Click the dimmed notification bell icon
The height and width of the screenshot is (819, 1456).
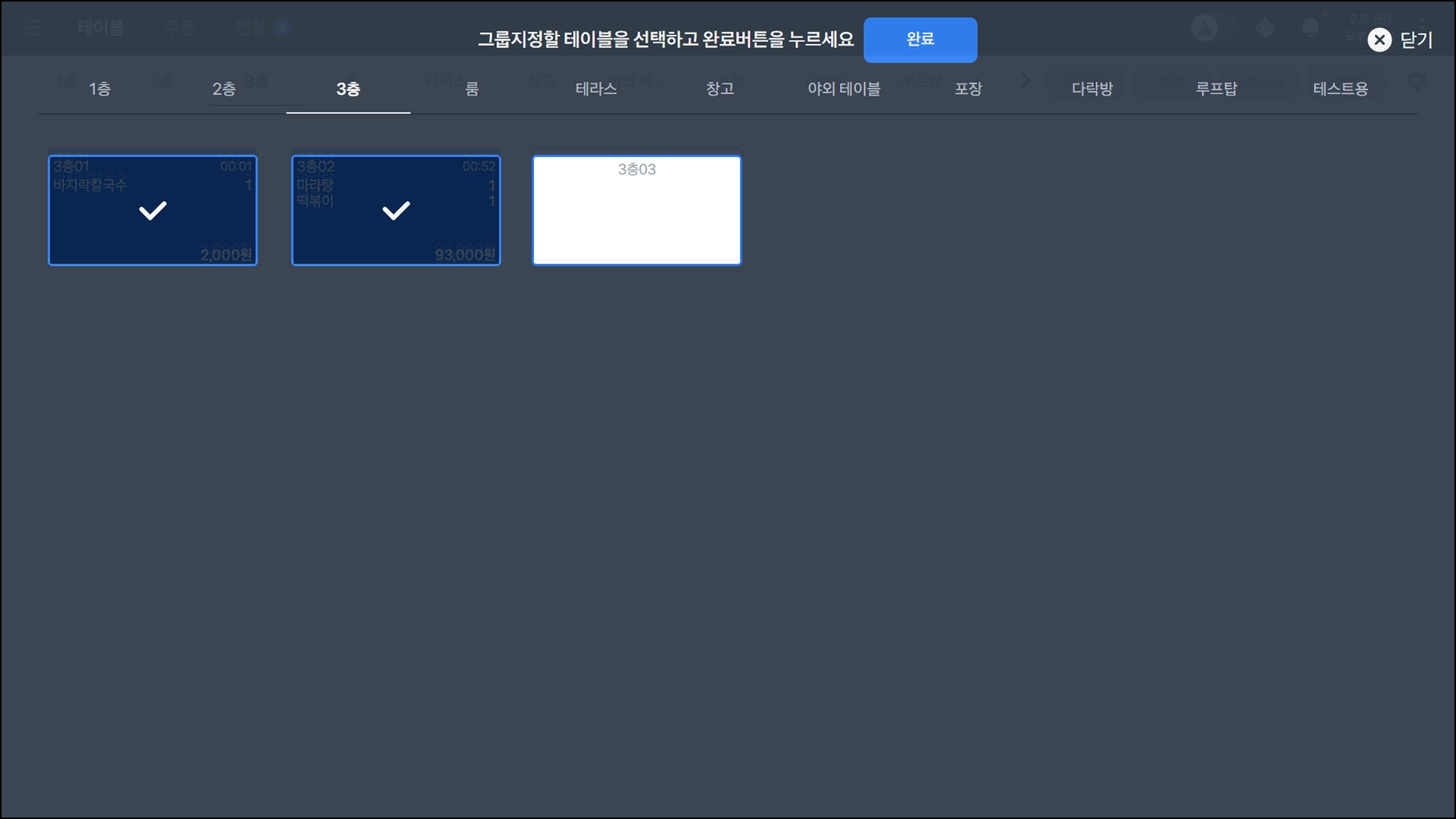1310,28
